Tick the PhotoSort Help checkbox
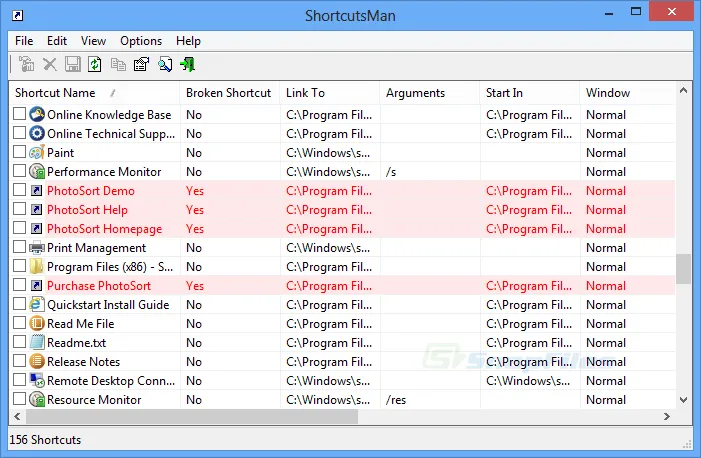The height and width of the screenshot is (458, 701). point(19,208)
